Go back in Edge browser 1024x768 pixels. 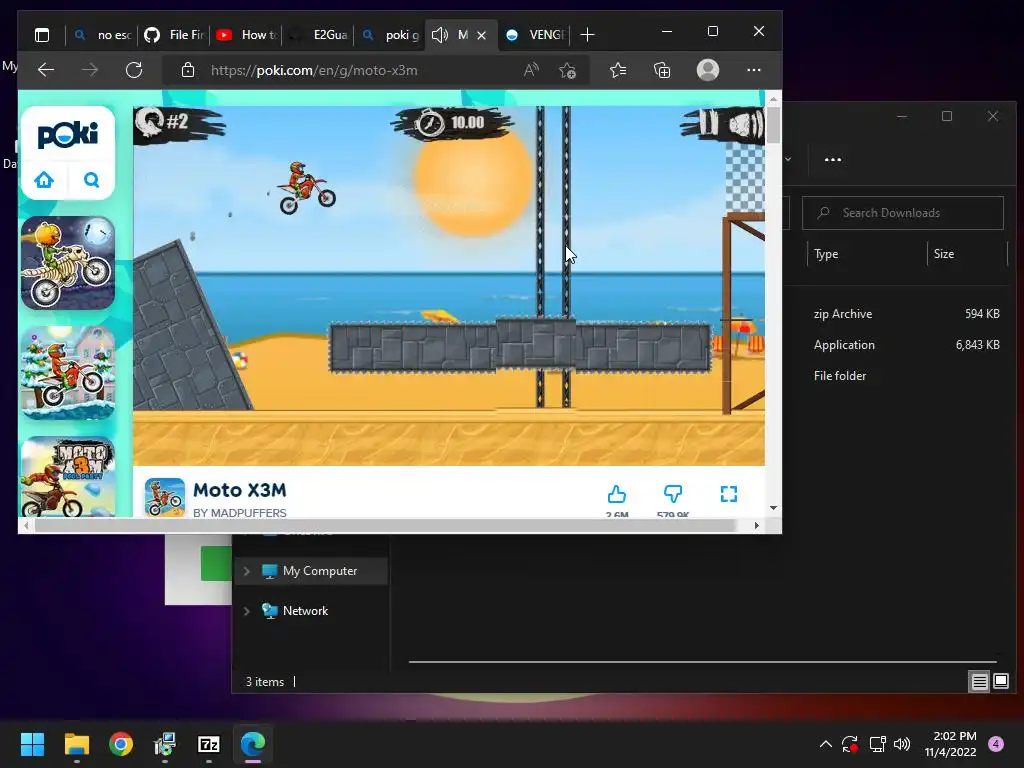coord(46,70)
